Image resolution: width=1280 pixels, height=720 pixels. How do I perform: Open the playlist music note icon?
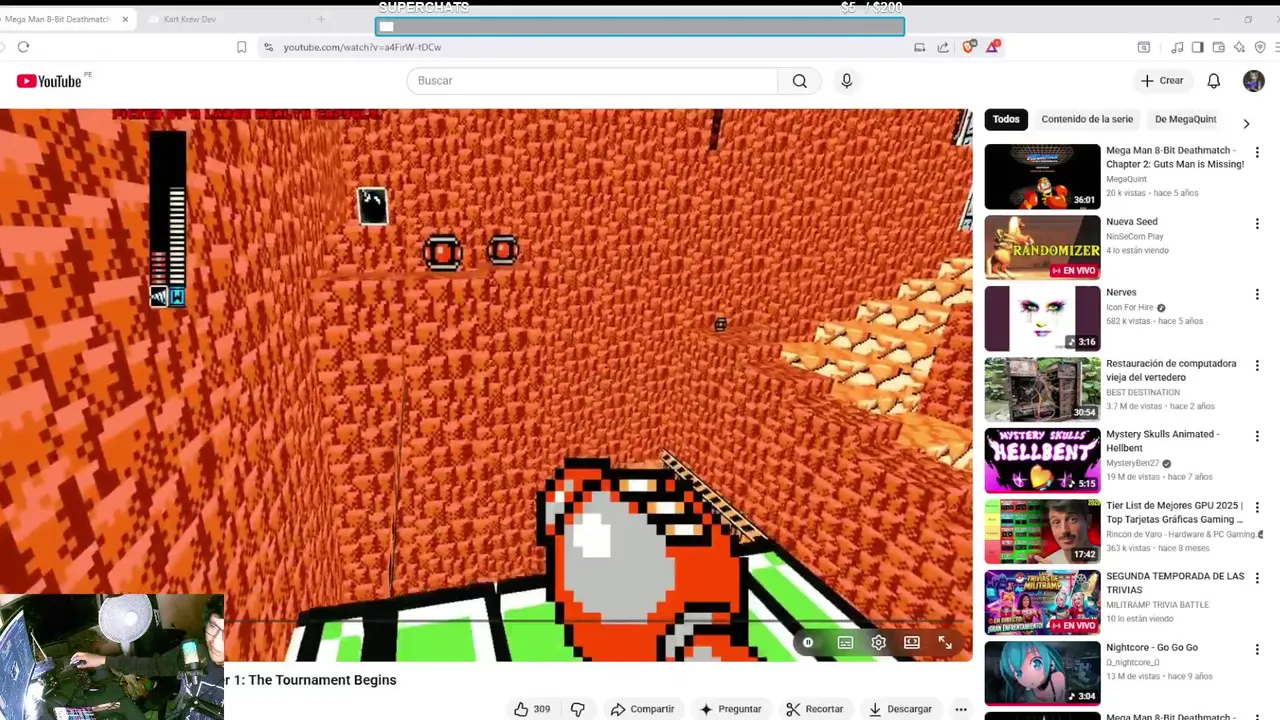tap(1177, 47)
